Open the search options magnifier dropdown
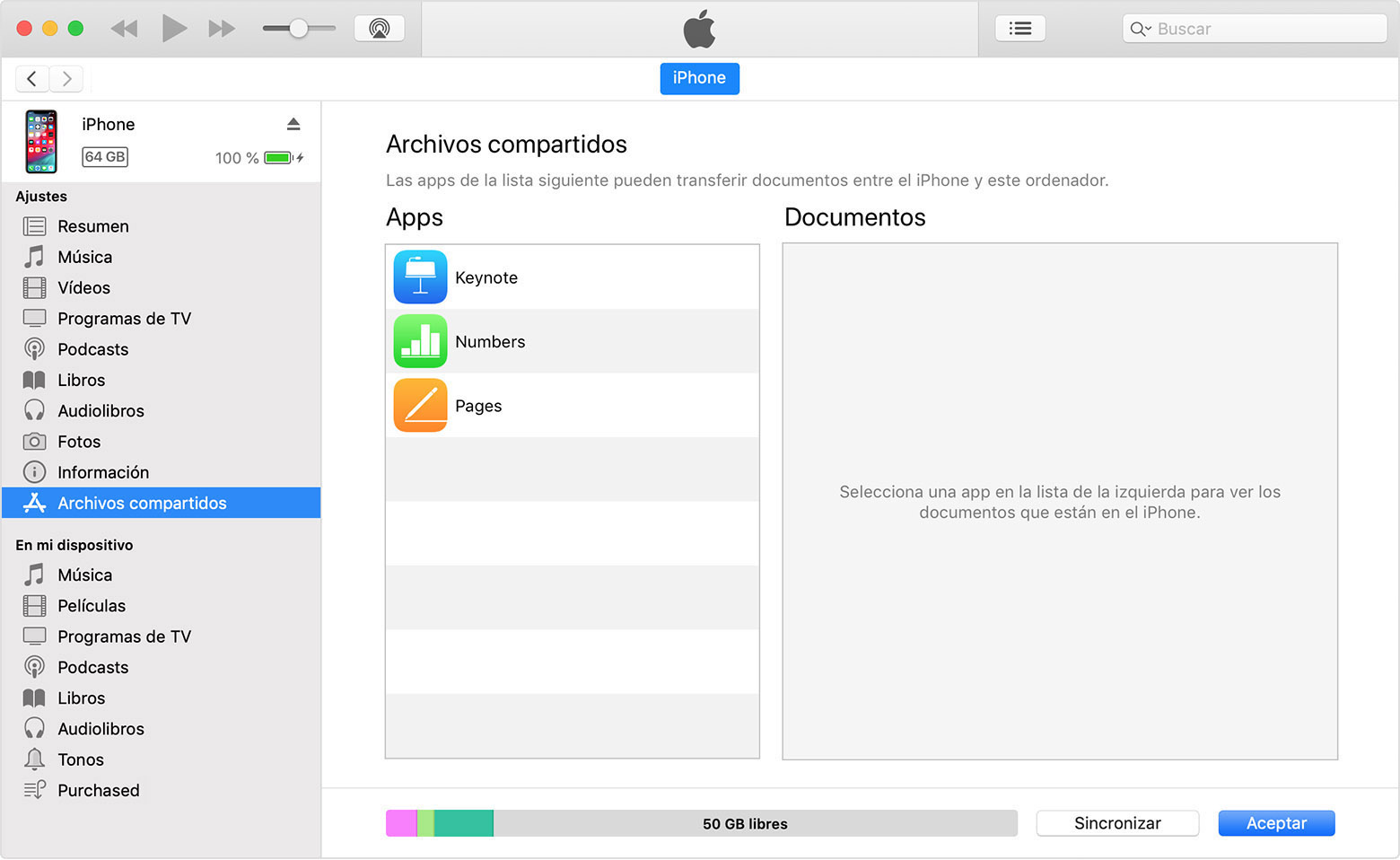The height and width of the screenshot is (860, 1400). click(1140, 29)
